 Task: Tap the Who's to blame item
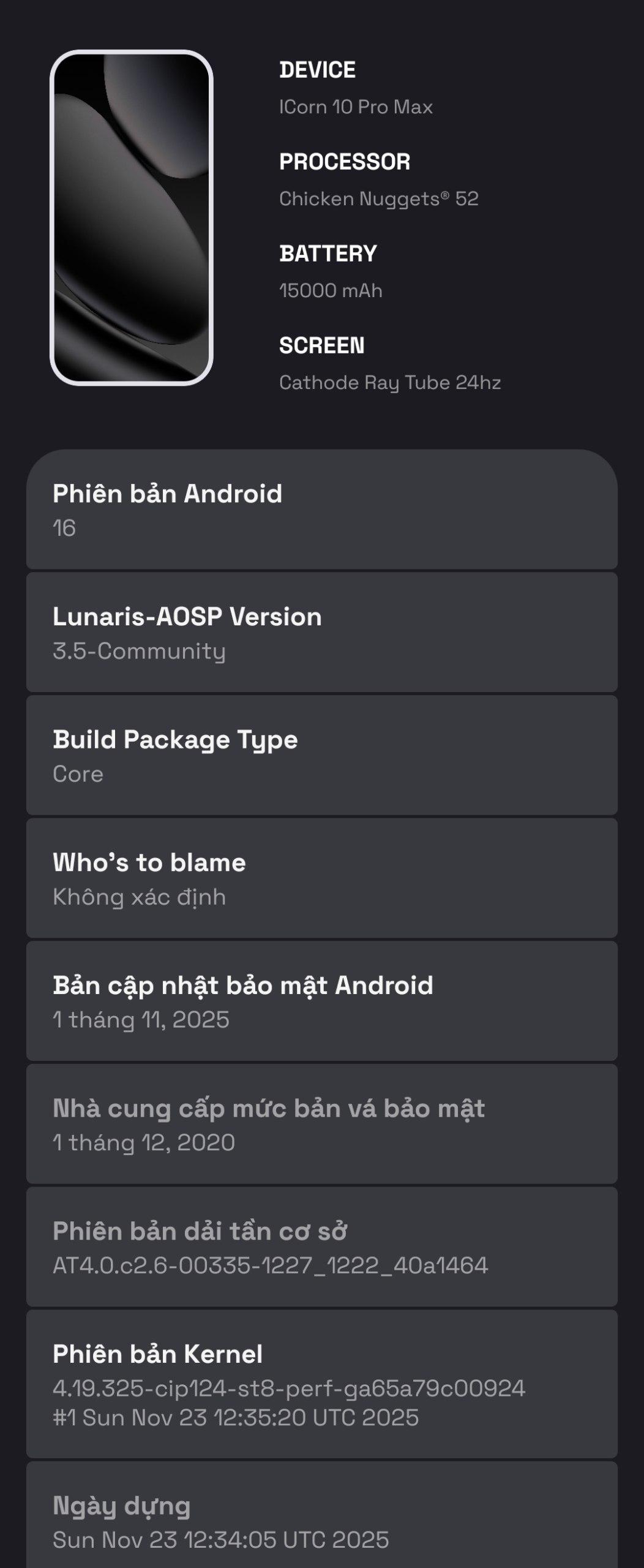[x=321, y=878]
